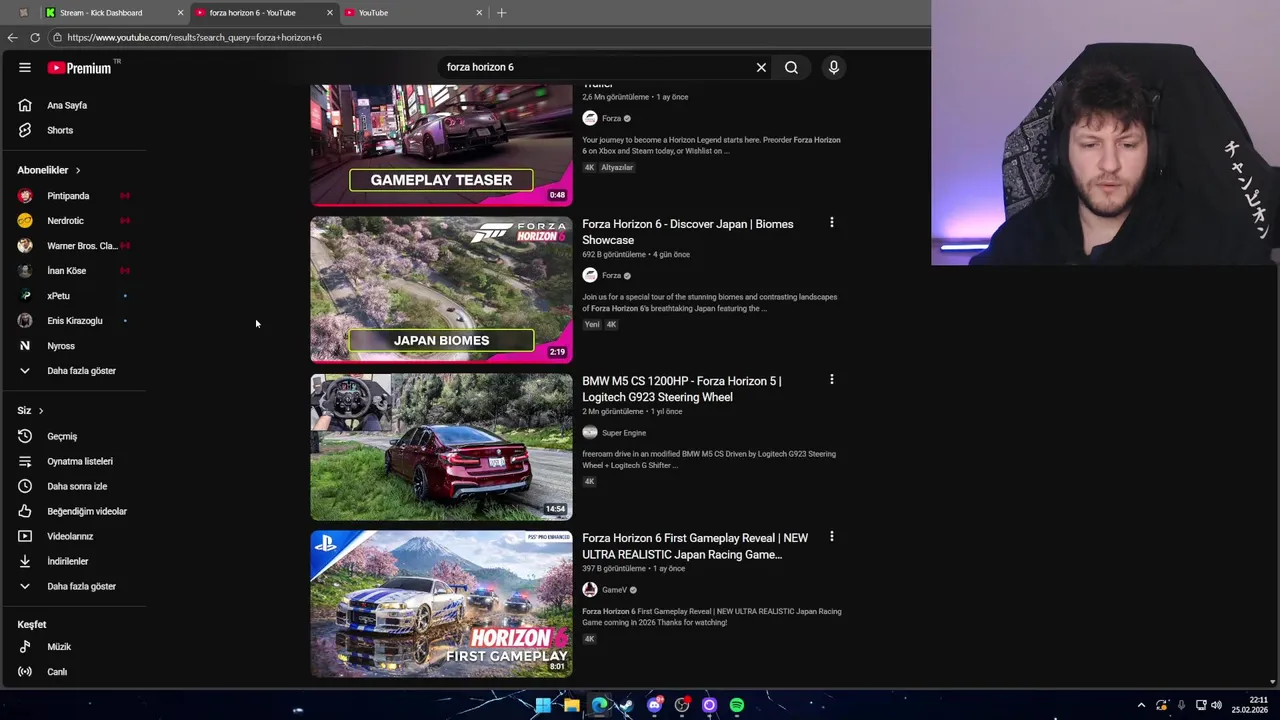Open Müzik in Keşfet section

(59, 647)
